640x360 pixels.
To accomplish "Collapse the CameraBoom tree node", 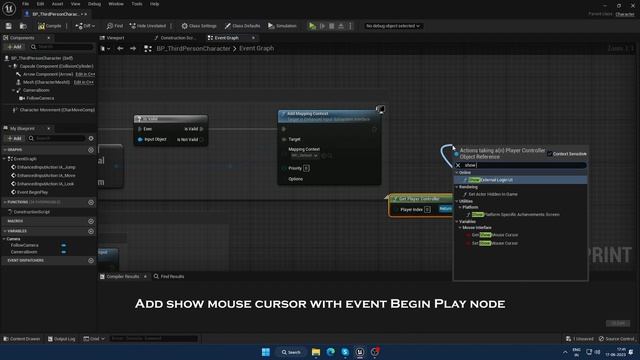I will coord(13,90).
